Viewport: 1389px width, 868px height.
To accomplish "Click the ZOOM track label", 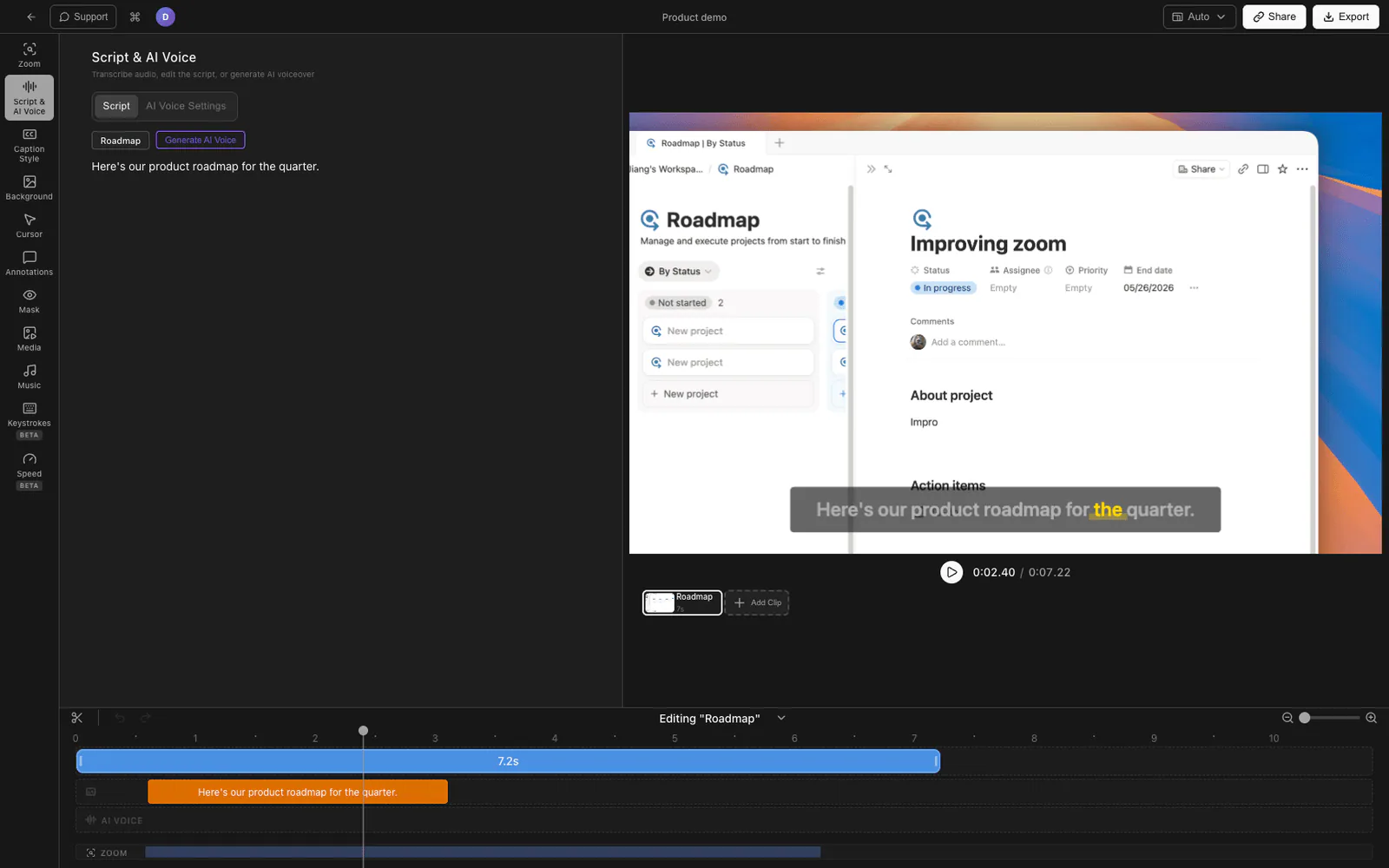I will 107,853.
